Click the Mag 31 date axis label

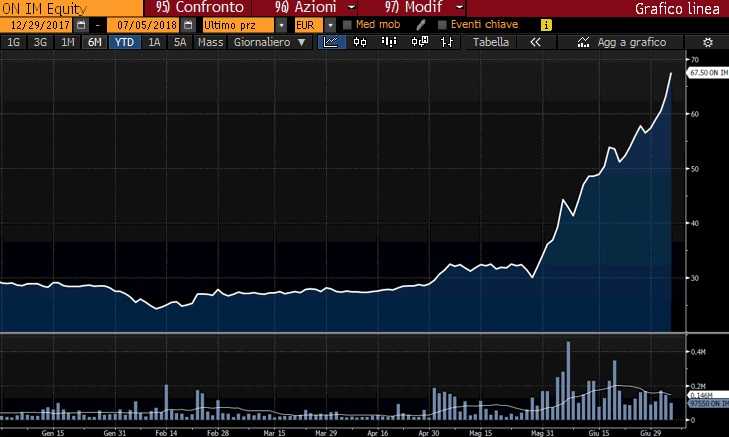point(542,433)
